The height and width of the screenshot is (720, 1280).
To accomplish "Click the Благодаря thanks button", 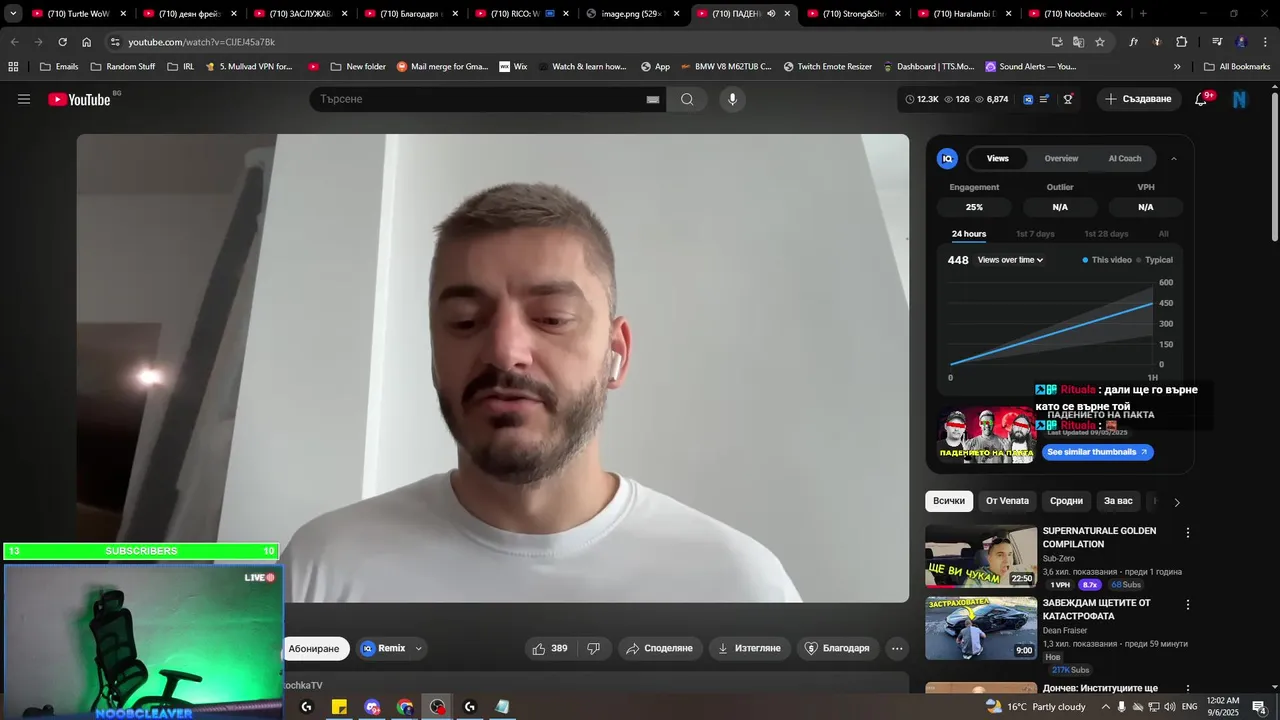I will click(838, 648).
